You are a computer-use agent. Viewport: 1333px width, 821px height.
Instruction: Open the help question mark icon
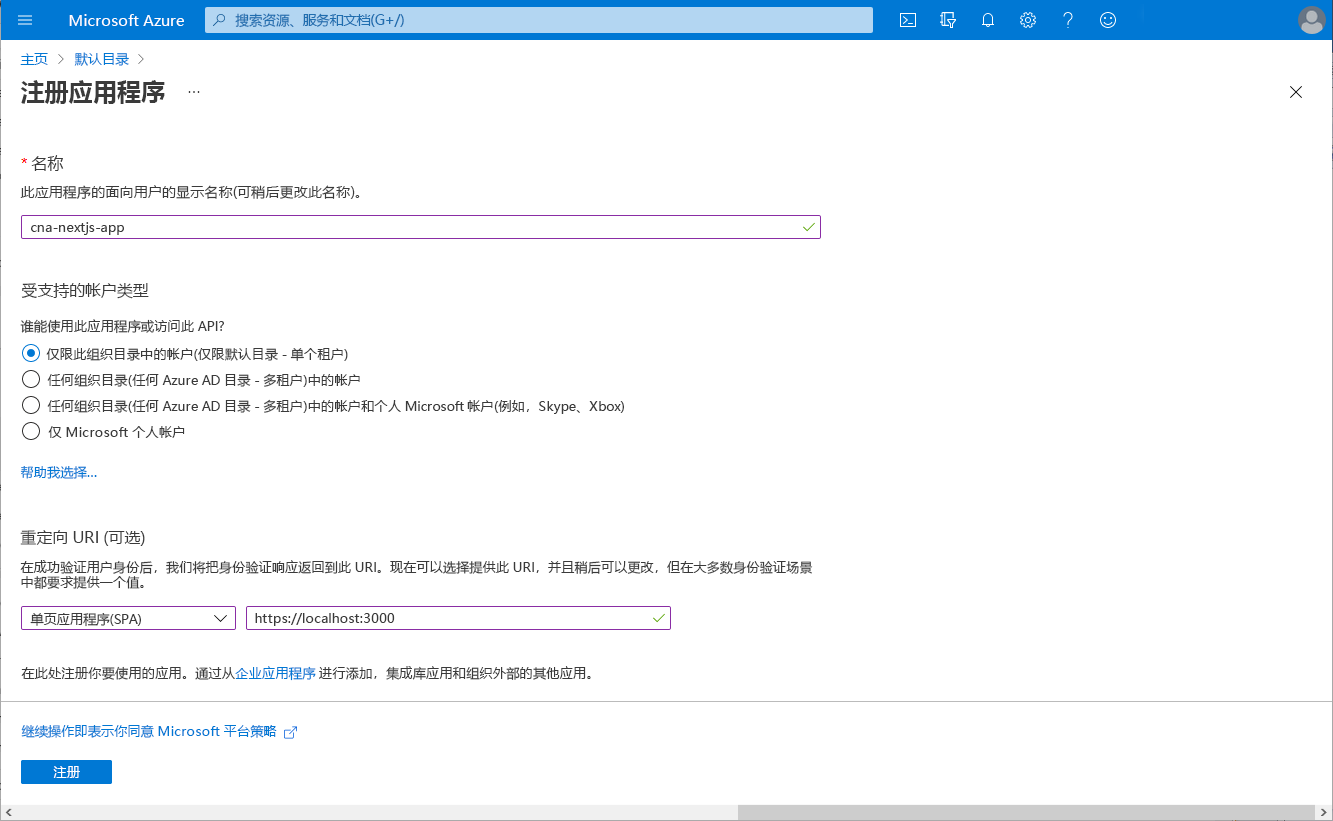click(1068, 20)
